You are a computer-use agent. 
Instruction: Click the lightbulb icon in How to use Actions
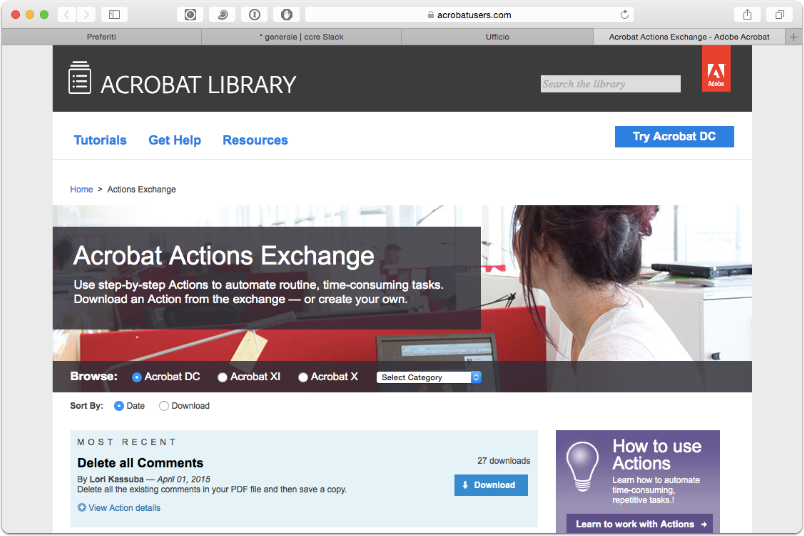coord(582,466)
